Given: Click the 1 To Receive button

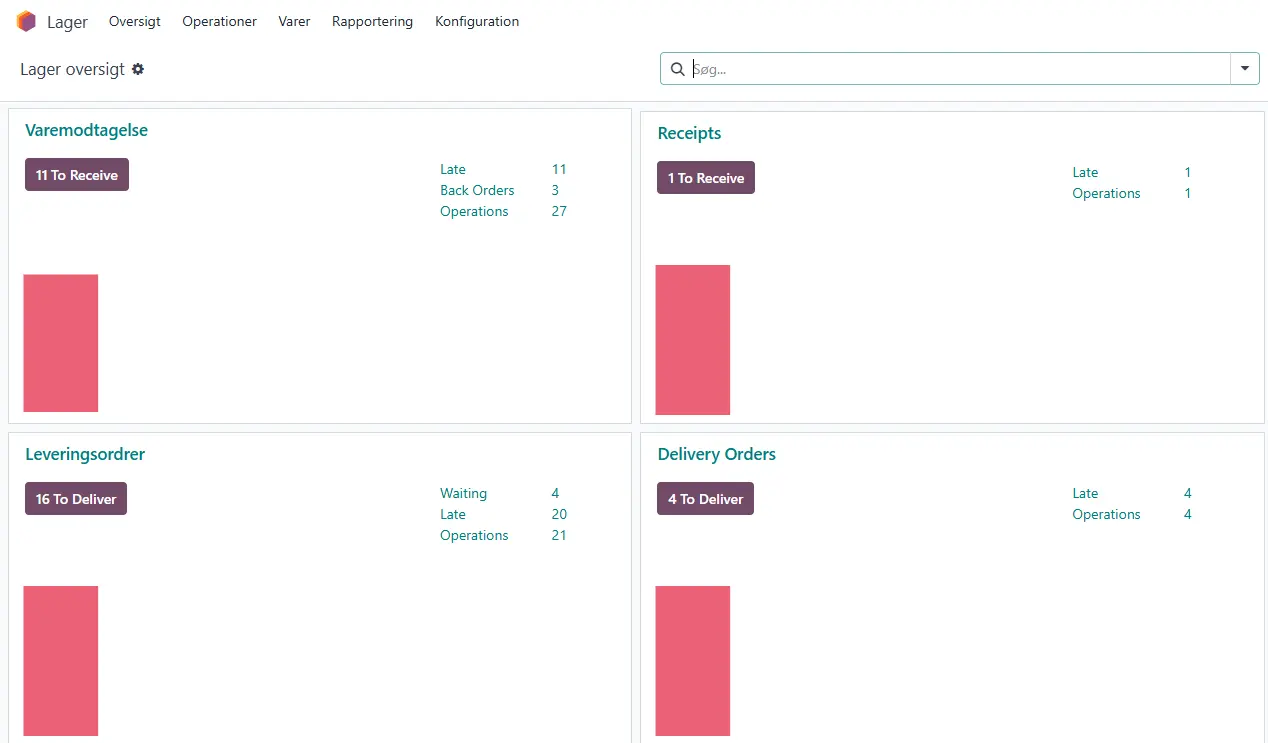Looking at the screenshot, I should (x=706, y=178).
